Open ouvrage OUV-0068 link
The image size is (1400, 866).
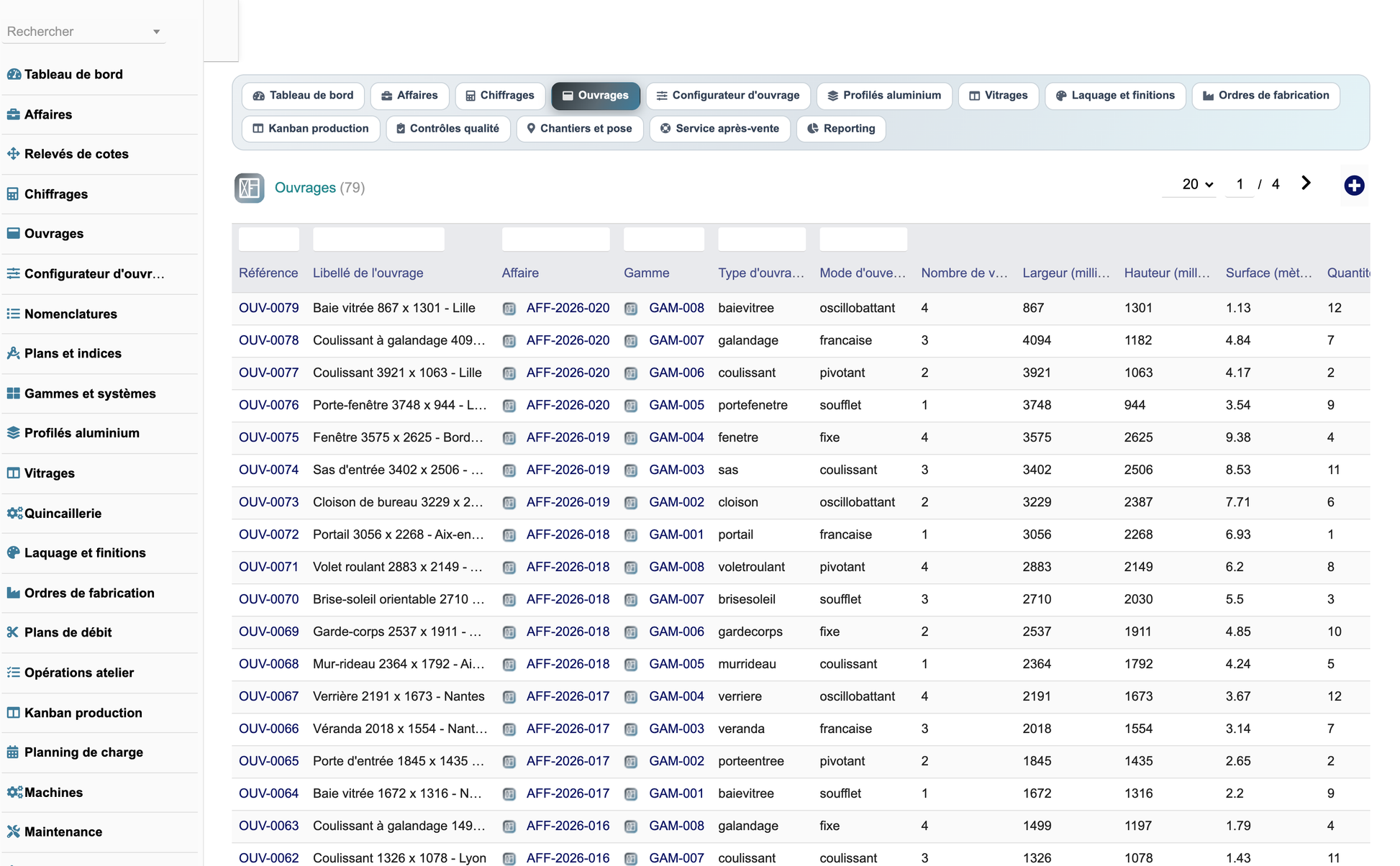tap(268, 664)
